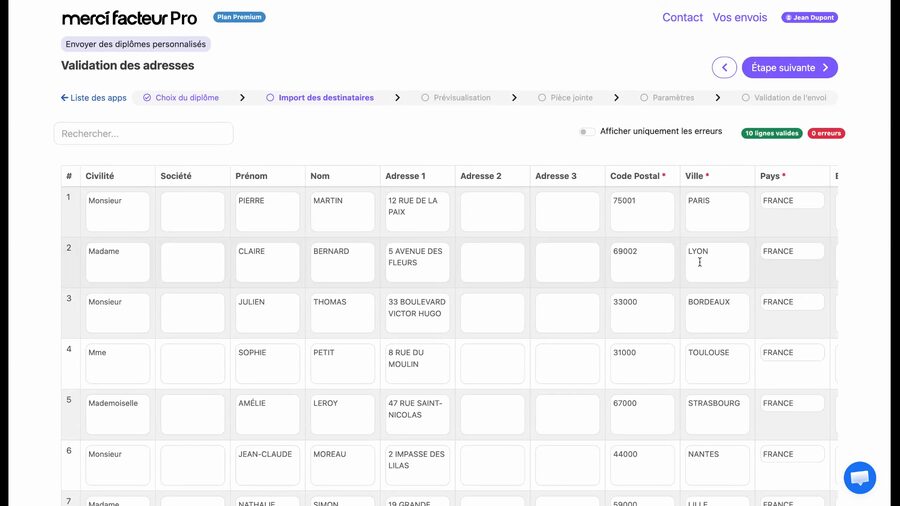This screenshot has height=506, width=900.
Task: Edit Nom field containing BERNARD
Action: pyautogui.click(x=343, y=262)
